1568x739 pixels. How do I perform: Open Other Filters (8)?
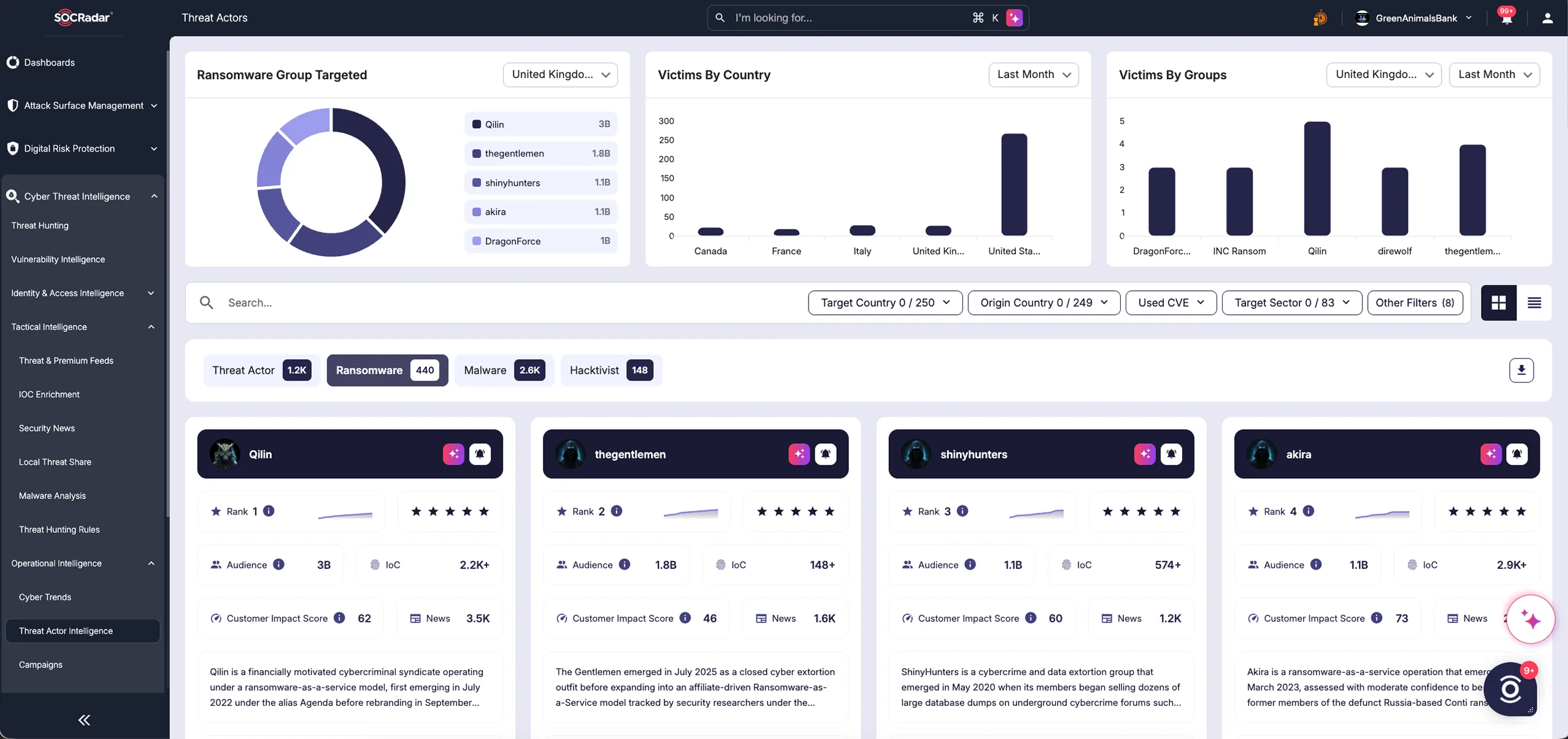click(1415, 303)
